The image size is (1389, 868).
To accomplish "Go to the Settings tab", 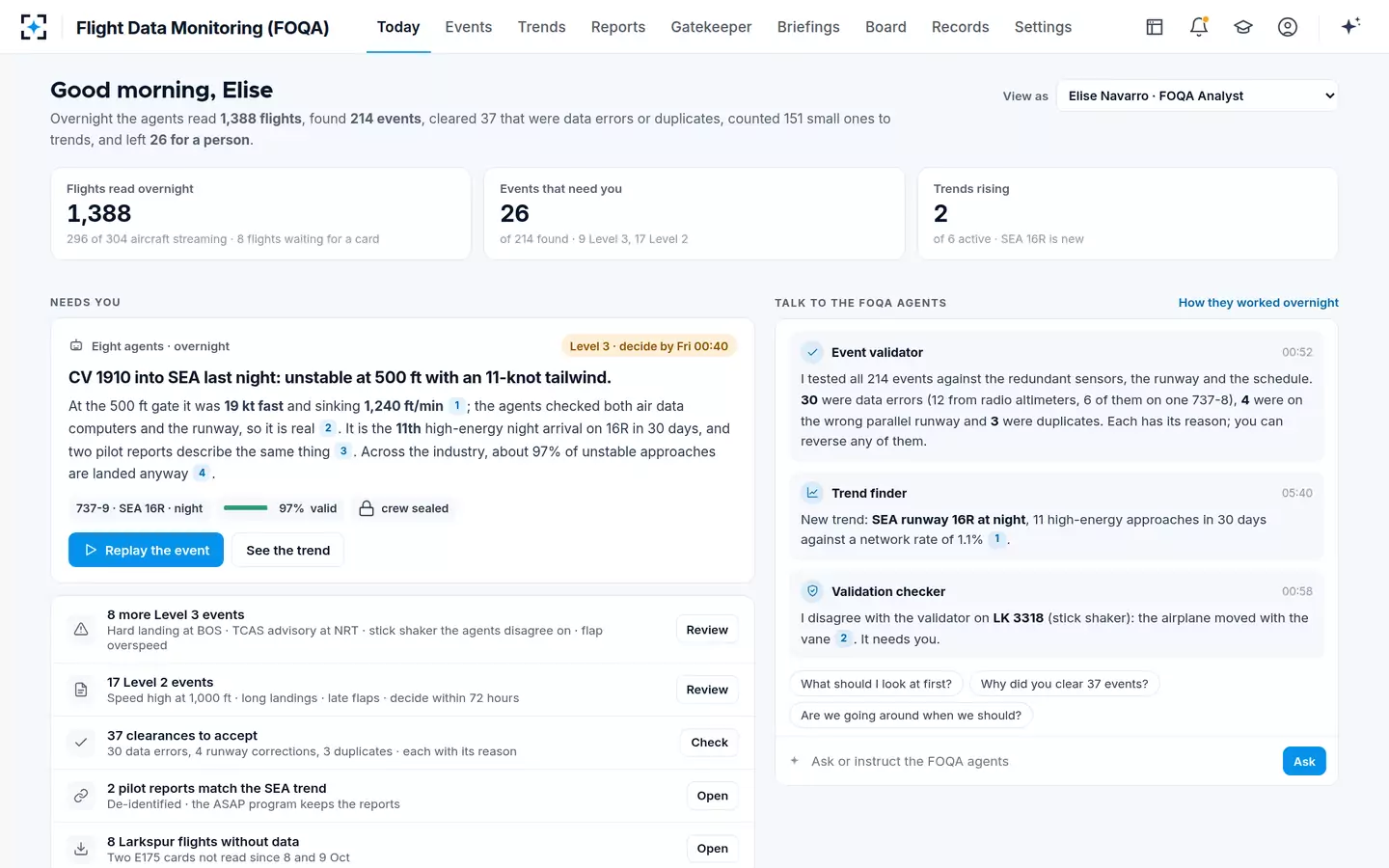I will (1043, 27).
